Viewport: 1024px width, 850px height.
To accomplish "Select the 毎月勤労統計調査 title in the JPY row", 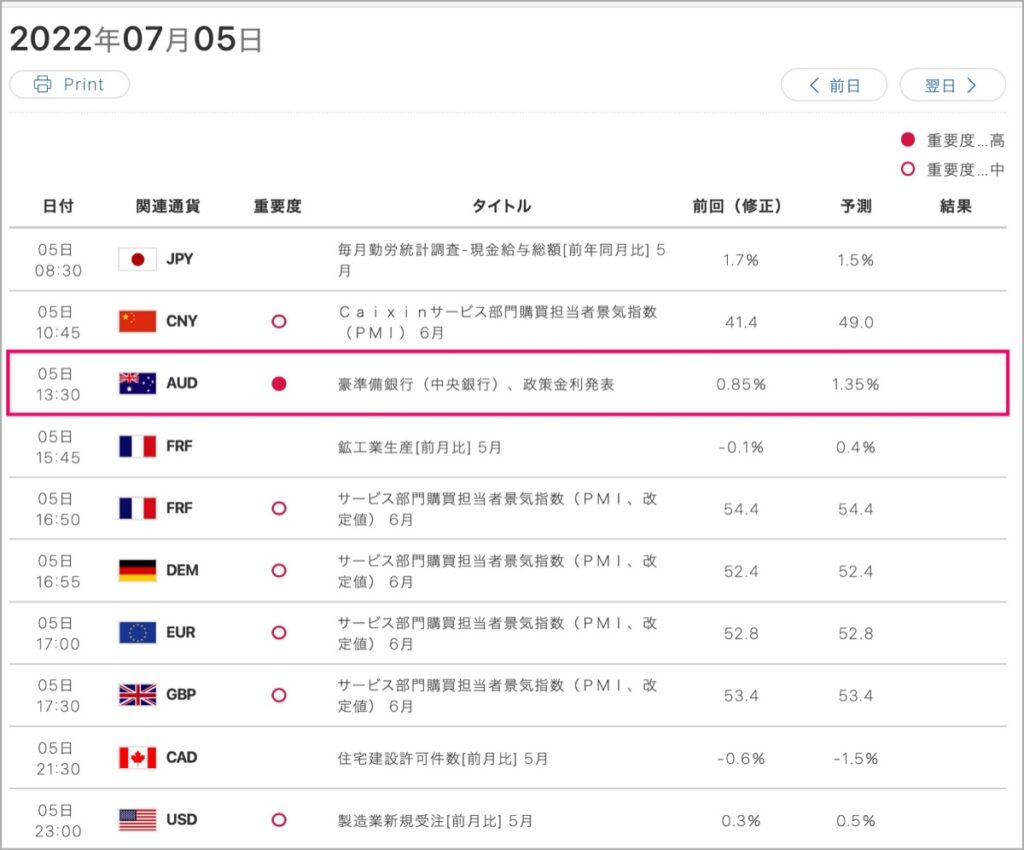I will click(x=502, y=260).
